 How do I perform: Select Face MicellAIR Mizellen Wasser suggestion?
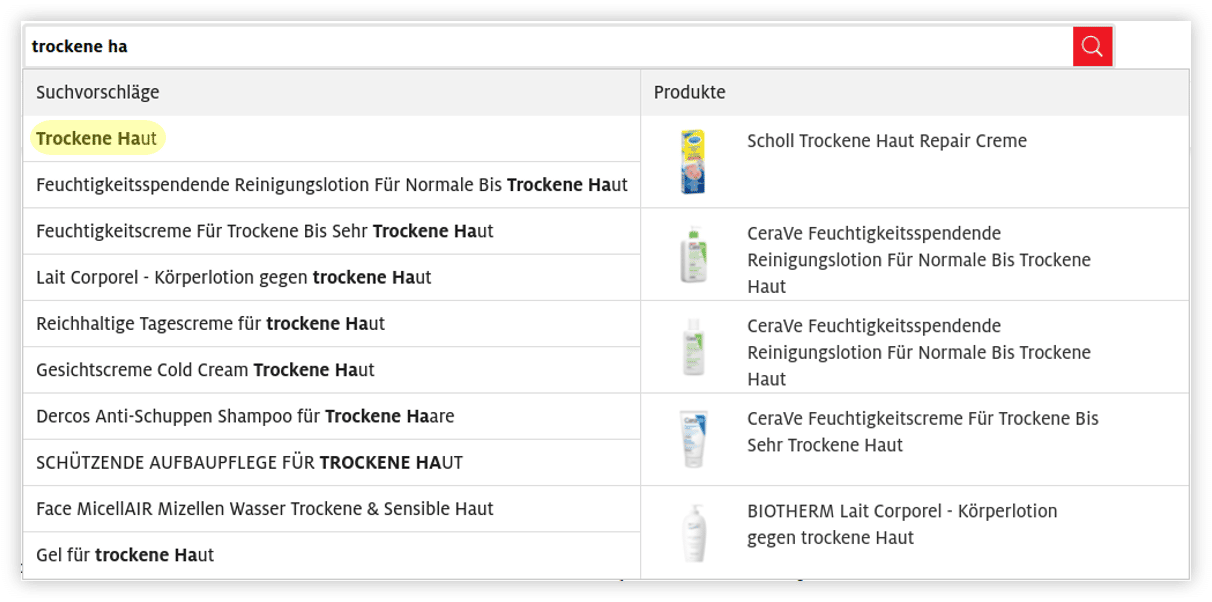point(264,508)
